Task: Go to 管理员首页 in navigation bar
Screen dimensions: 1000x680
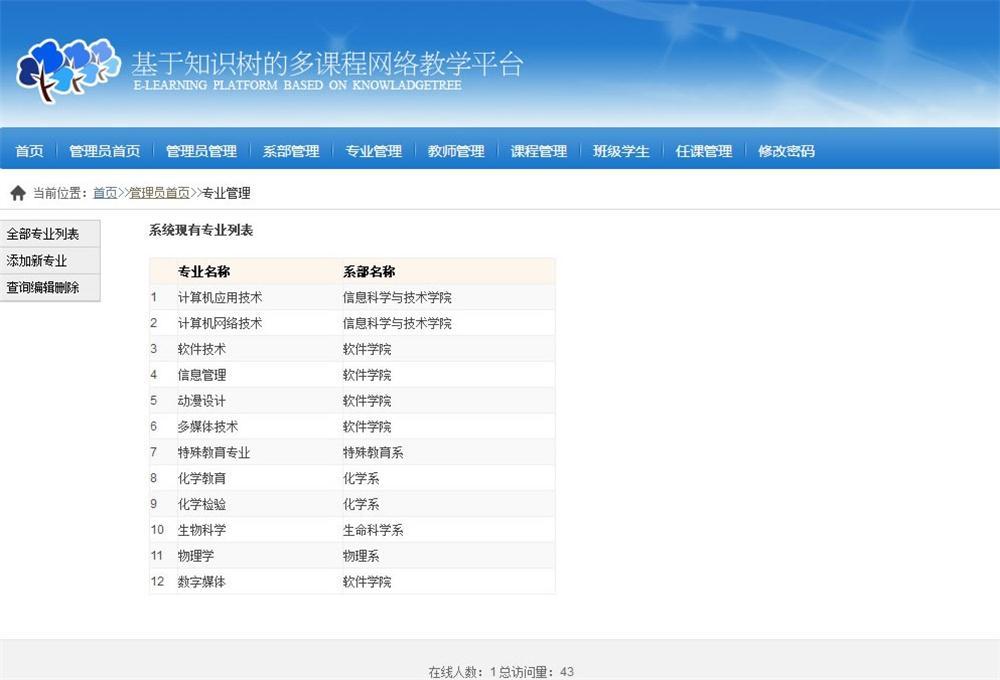Action: tap(104, 151)
